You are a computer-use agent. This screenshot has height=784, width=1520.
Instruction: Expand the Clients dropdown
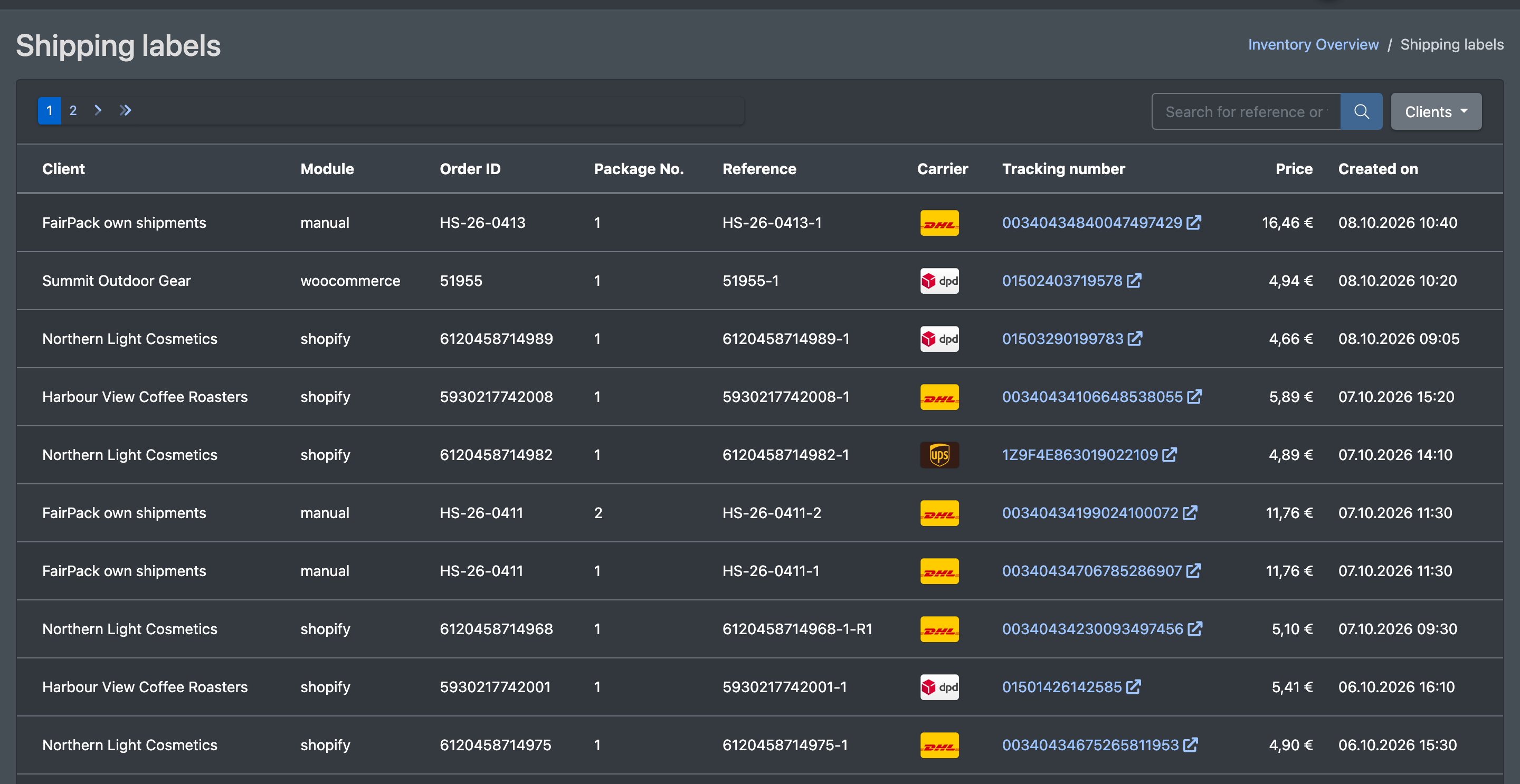pos(1436,111)
